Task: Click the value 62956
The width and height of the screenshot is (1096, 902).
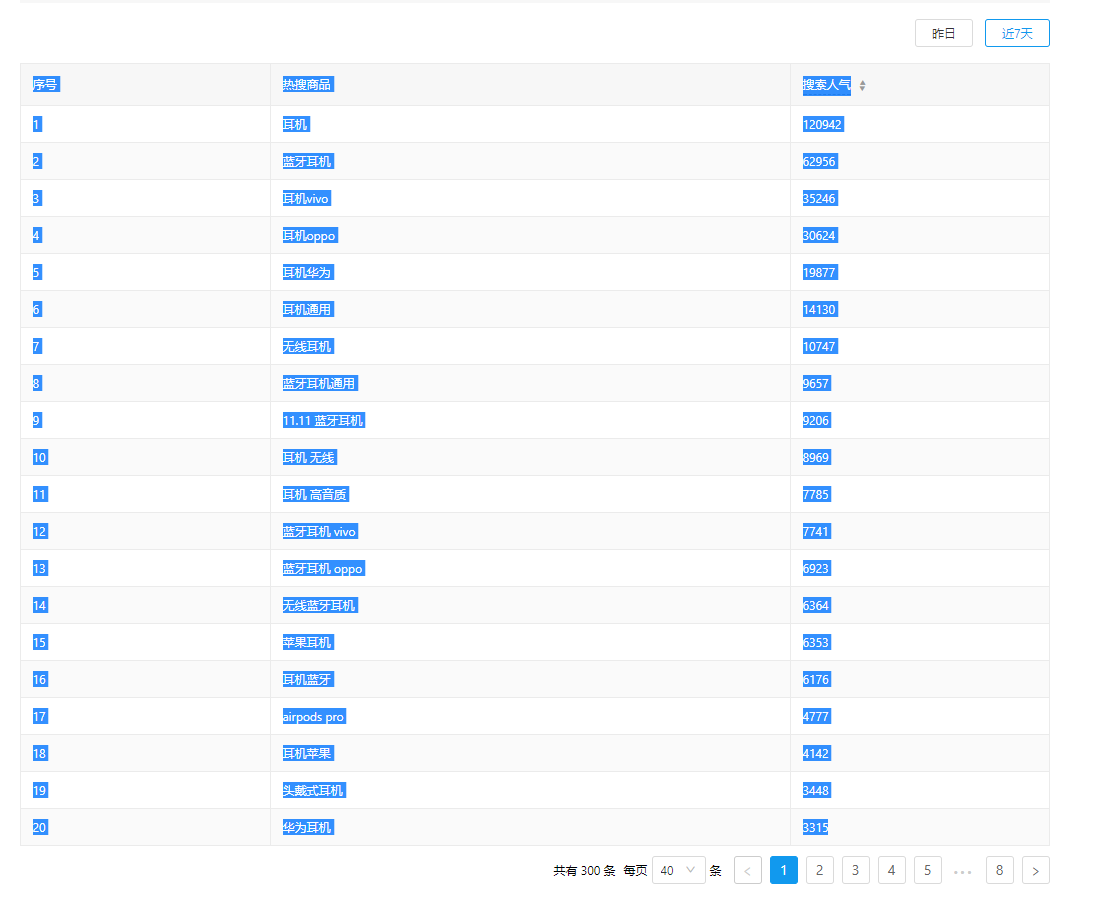Action: pyautogui.click(x=820, y=162)
